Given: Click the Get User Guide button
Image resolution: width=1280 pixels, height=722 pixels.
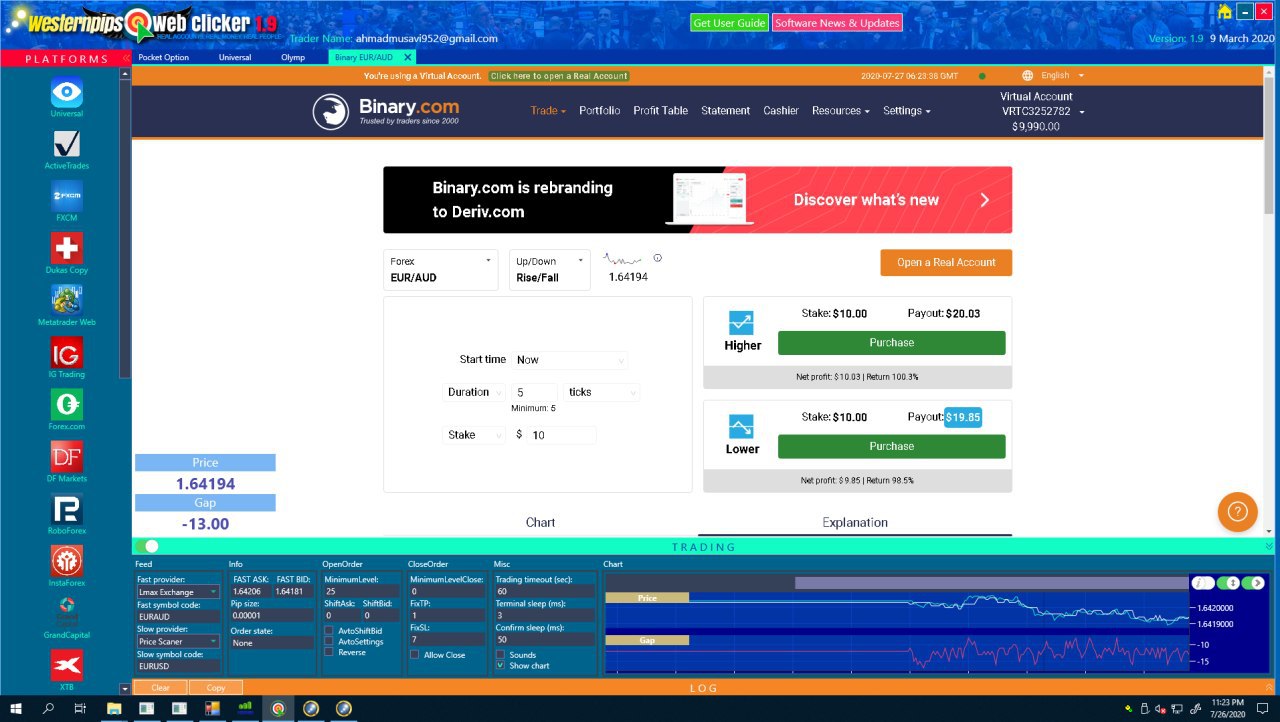Looking at the screenshot, I should (729, 23).
